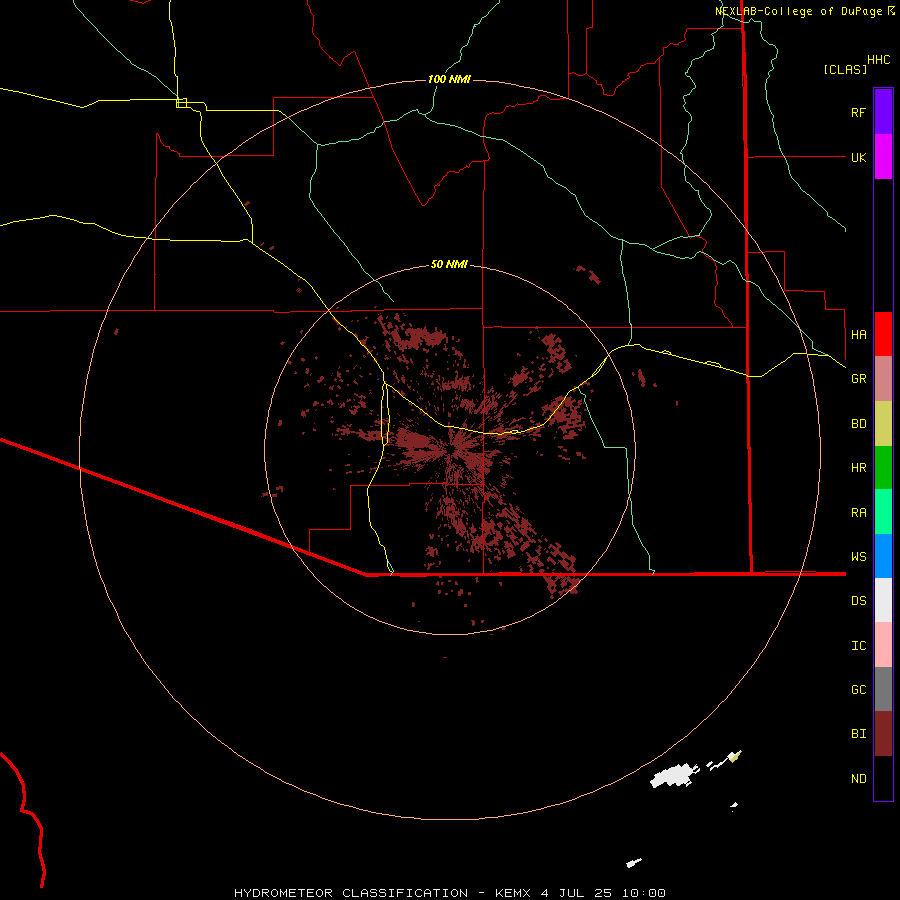Click the BI legend label
This screenshot has width=900, height=900.
click(x=858, y=734)
